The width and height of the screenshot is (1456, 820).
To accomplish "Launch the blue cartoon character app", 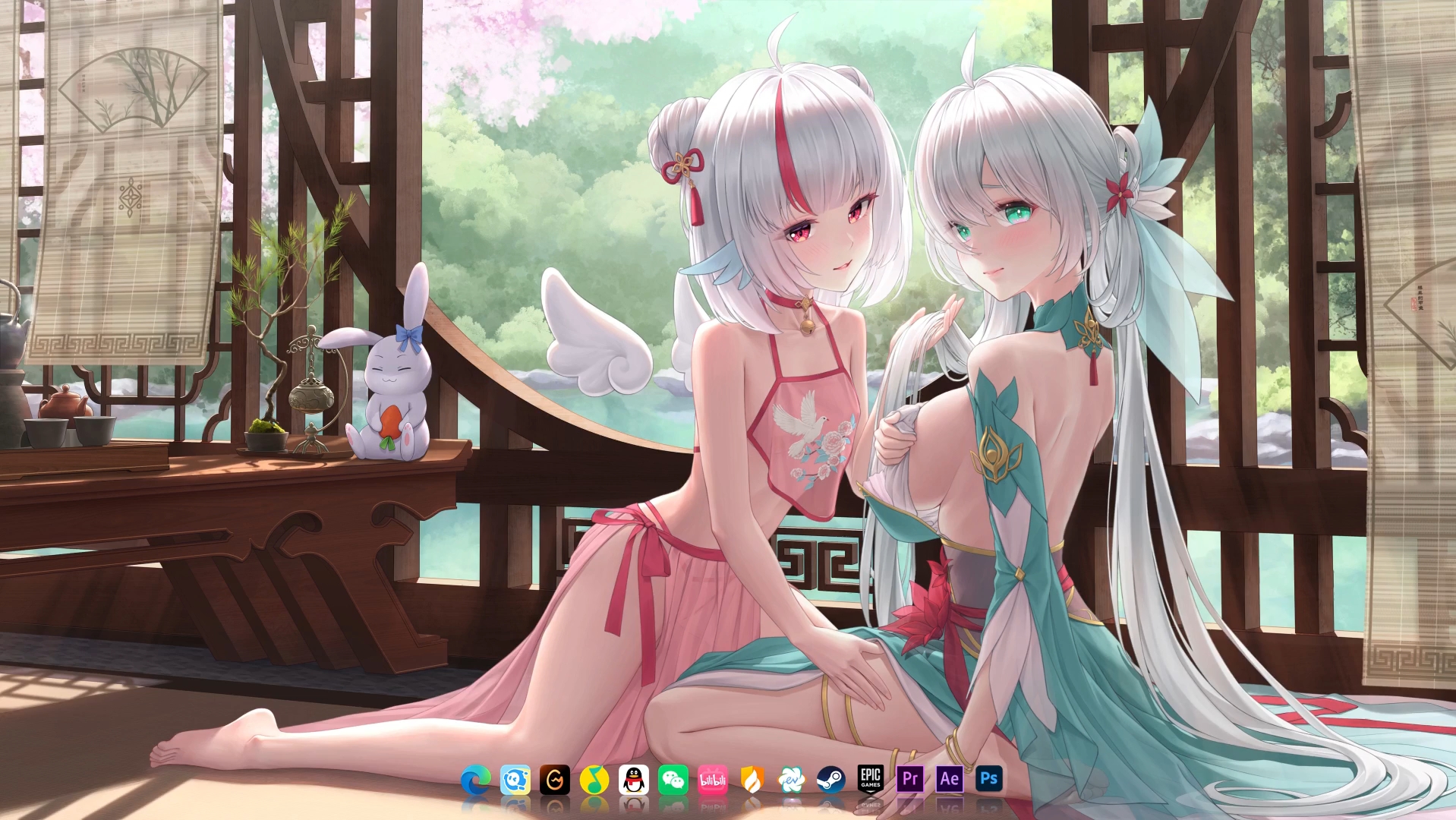I will 515,779.
